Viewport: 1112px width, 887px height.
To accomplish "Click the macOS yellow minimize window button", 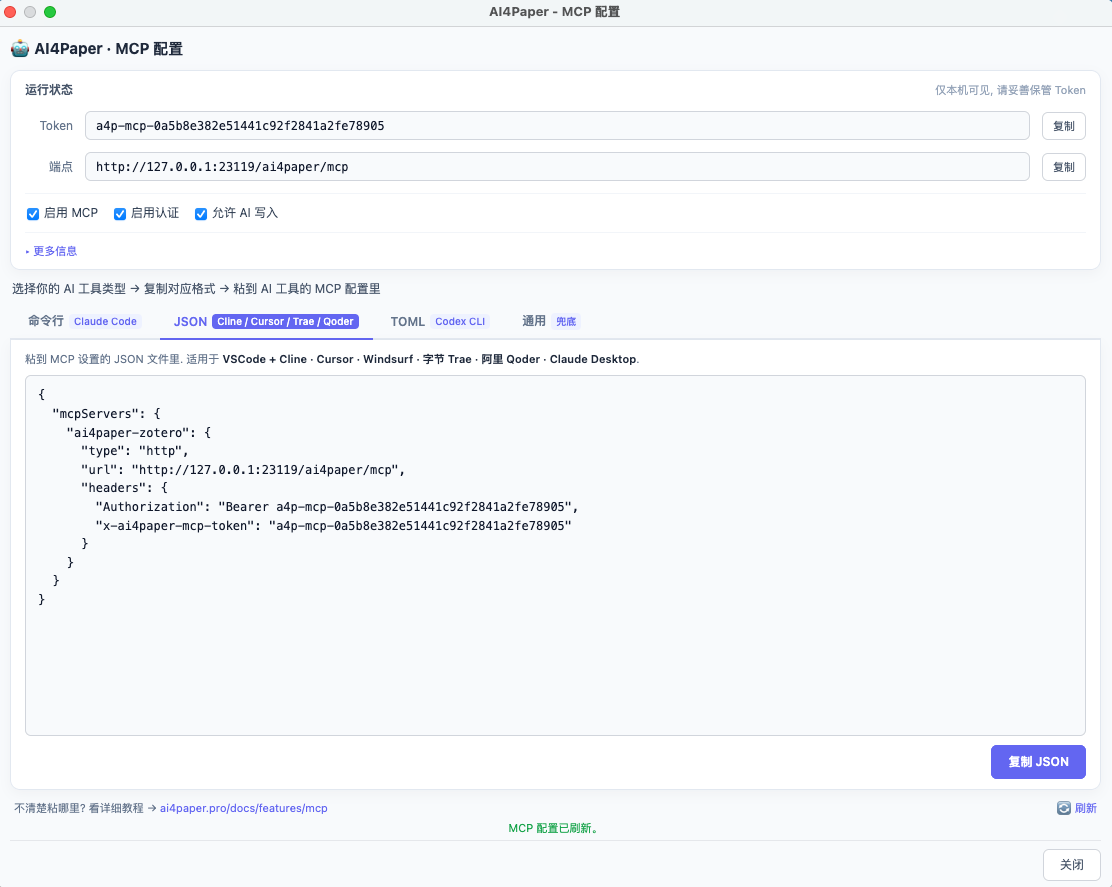I will (x=30, y=11).
